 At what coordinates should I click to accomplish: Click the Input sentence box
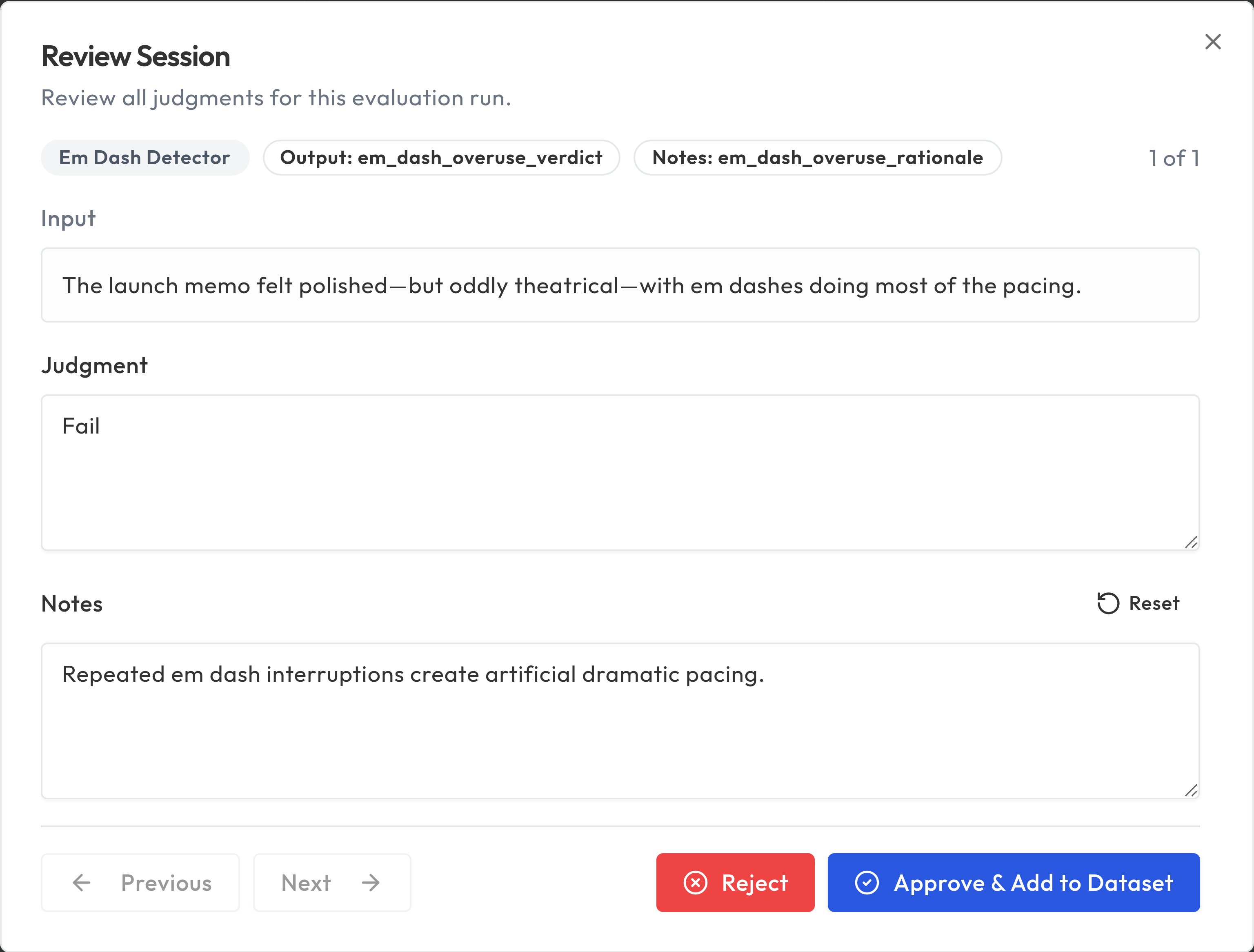(x=620, y=285)
